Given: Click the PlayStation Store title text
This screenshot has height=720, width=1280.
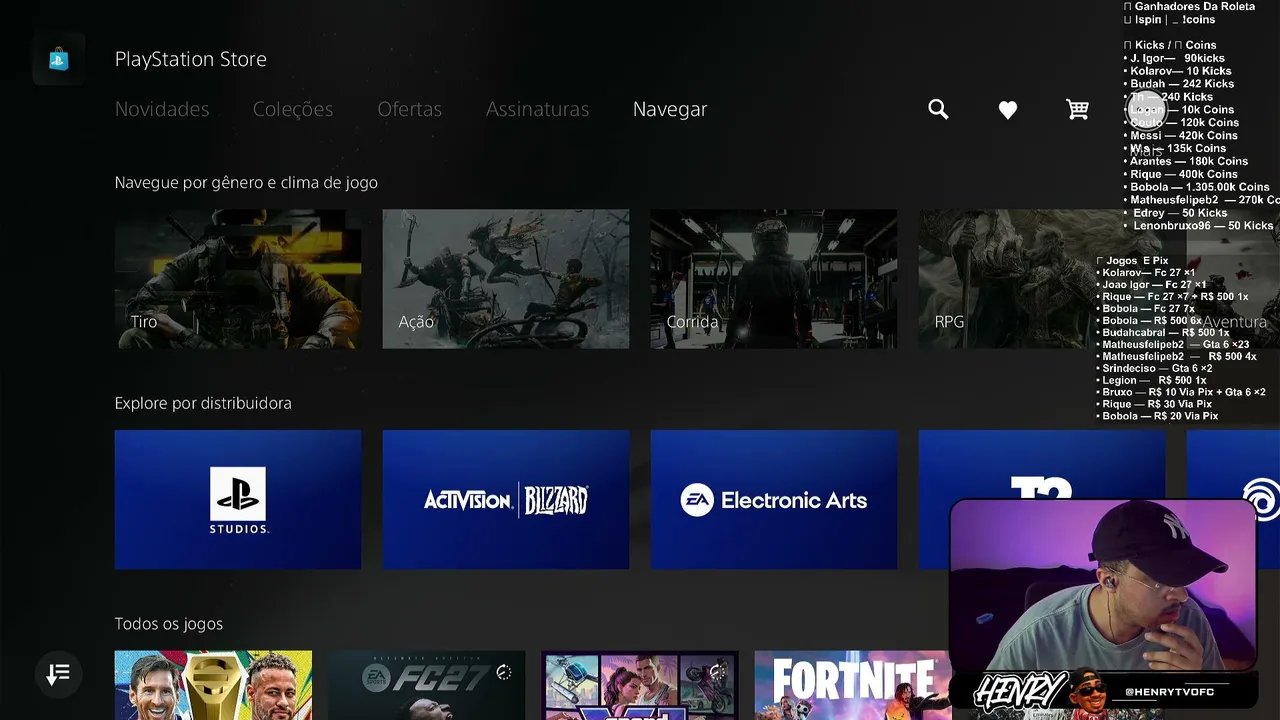Looking at the screenshot, I should click(x=191, y=59).
